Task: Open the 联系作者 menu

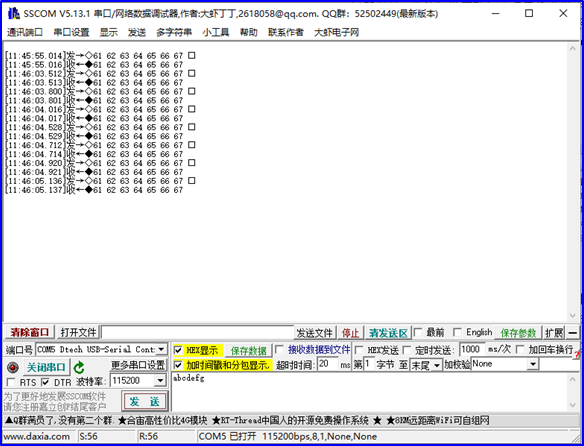Action: click(x=286, y=32)
